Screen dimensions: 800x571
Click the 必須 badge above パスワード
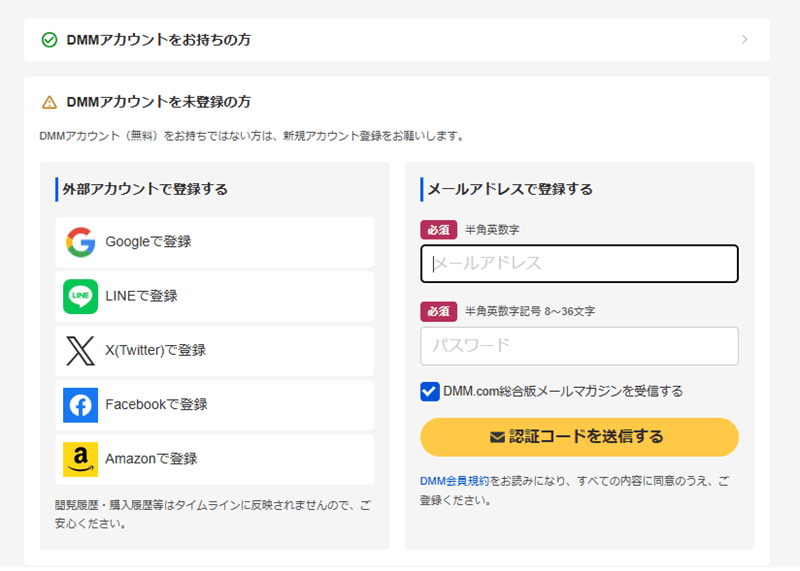439,311
